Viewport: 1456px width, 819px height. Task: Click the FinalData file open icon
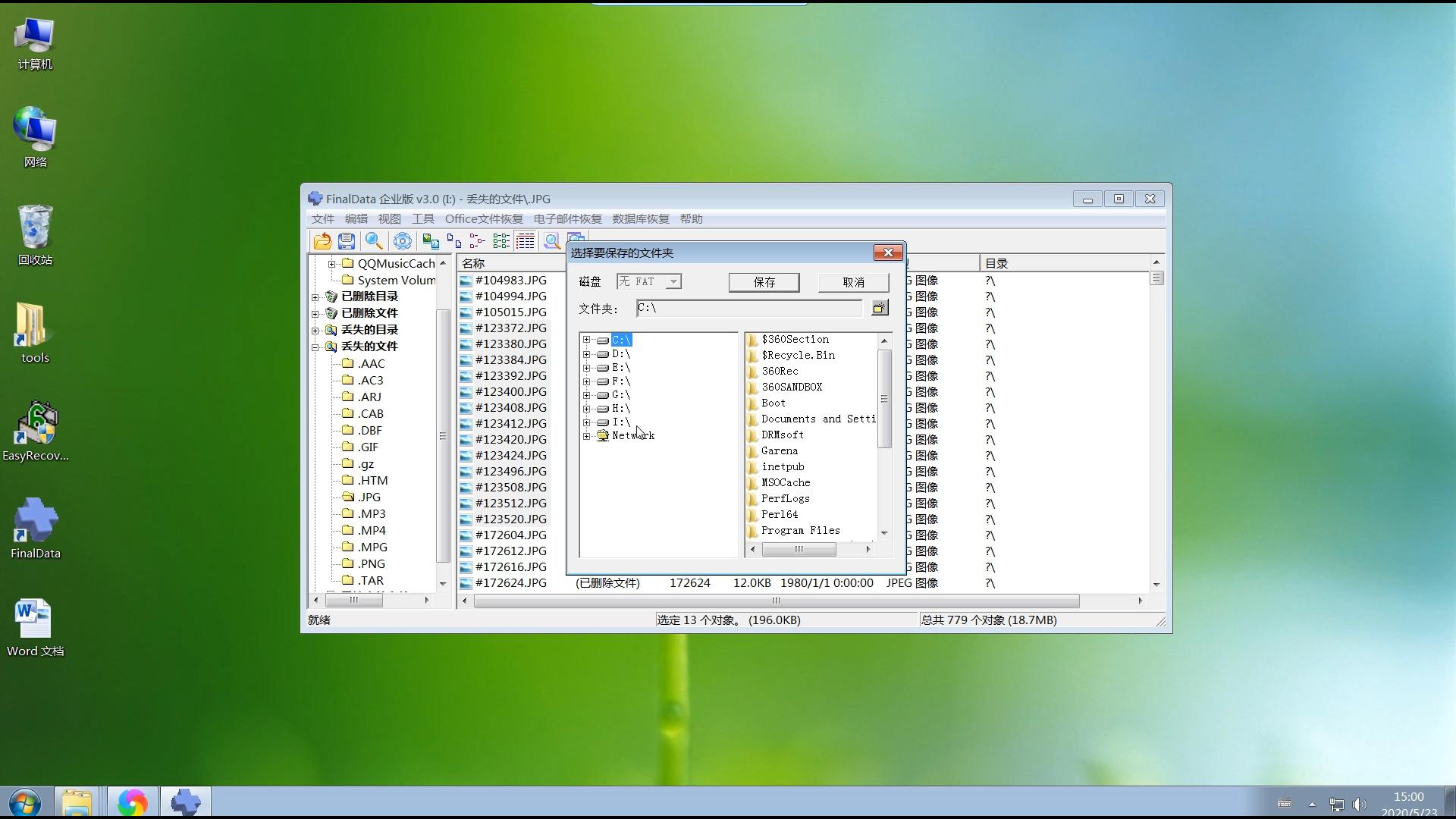[x=323, y=241]
